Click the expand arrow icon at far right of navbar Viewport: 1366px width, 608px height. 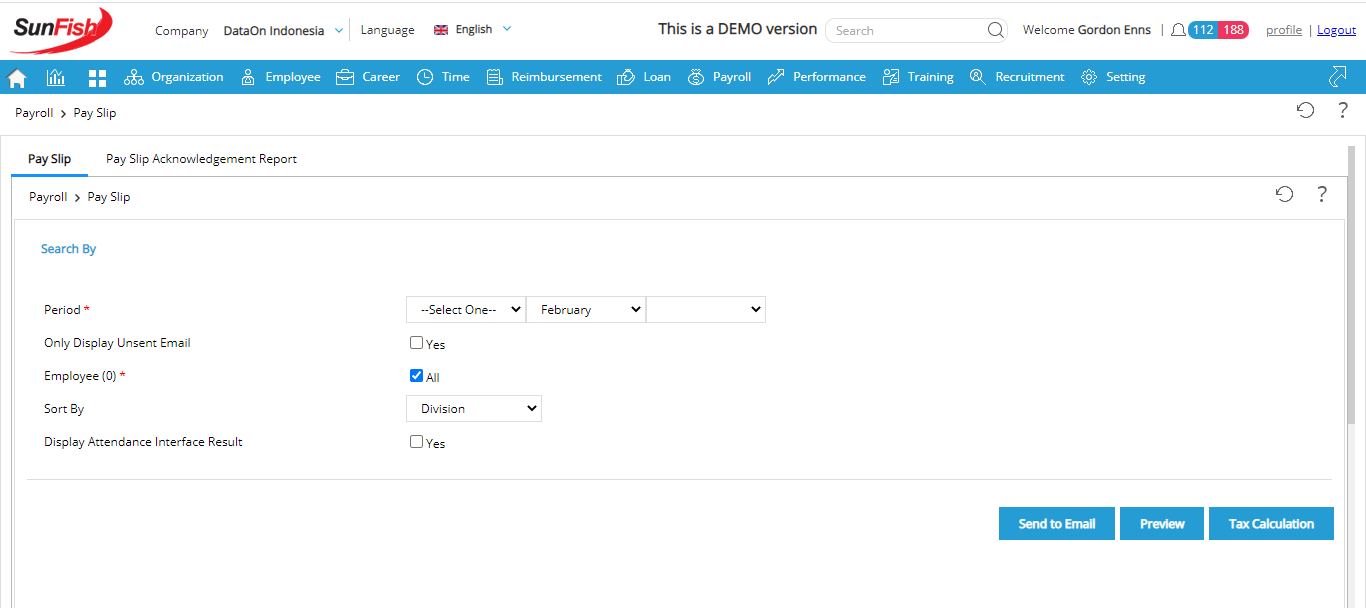click(x=1337, y=76)
